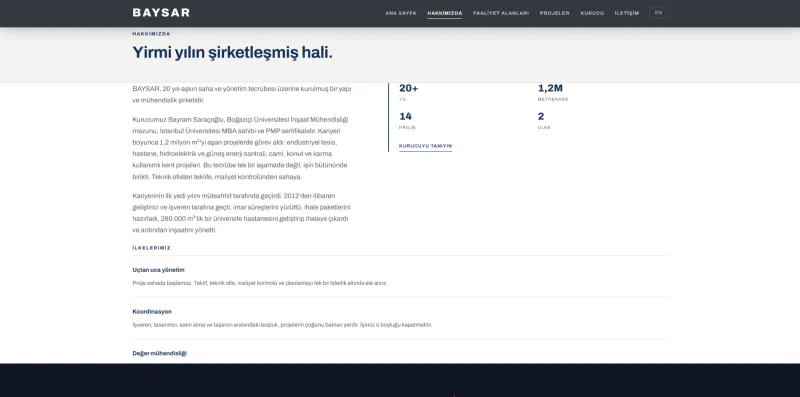Click the 'İLKELERİMİZ' section label

151,248
